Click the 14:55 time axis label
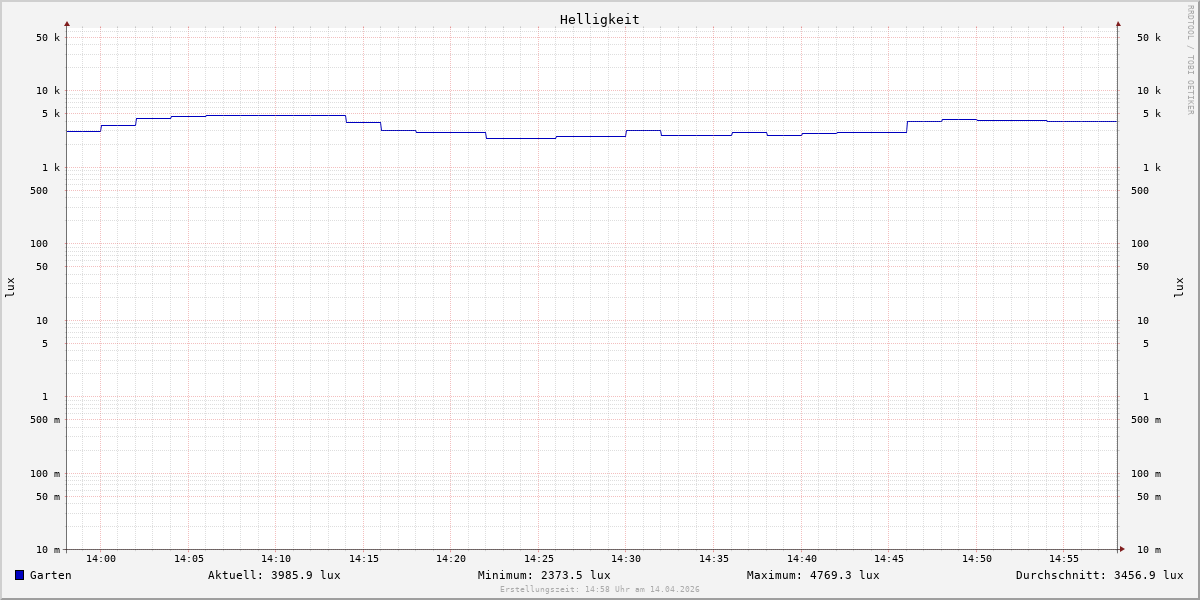The height and width of the screenshot is (600, 1200). tap(1064, 559)
